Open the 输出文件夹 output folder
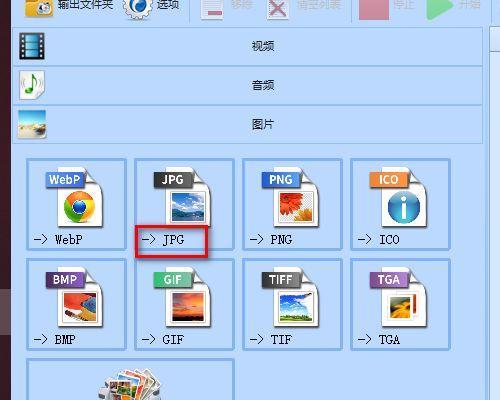The width and height of the screenshot is (500, 400). (69, 6)
